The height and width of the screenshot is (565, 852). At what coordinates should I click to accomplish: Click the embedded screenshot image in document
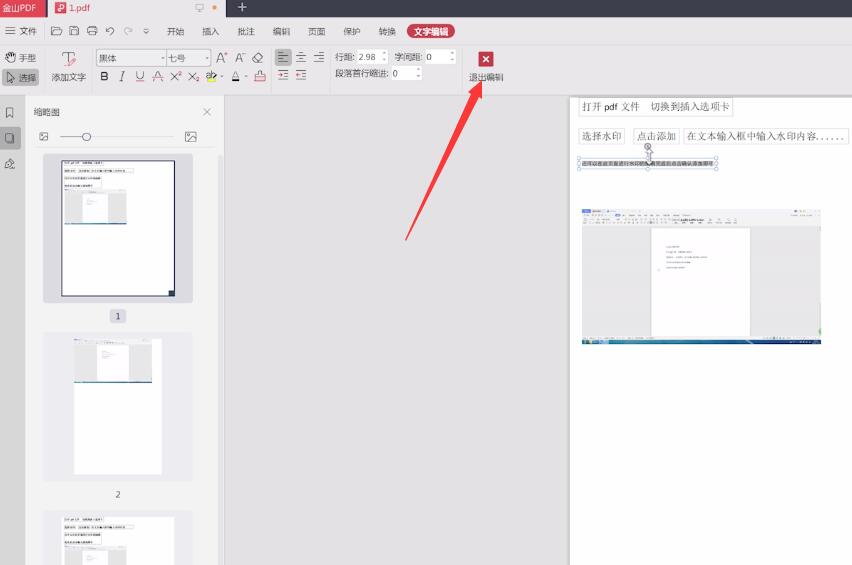(x=701, y=277)
